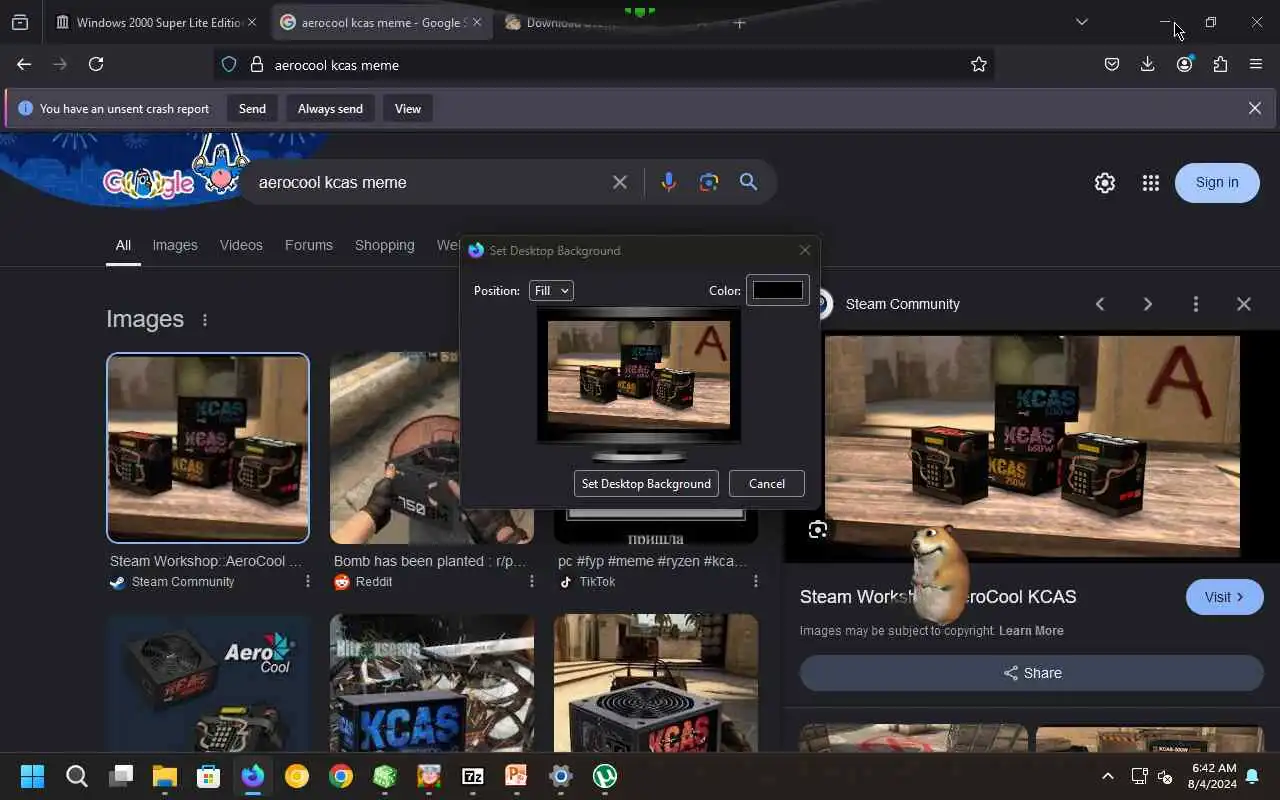The image size is (1280, 800).
Task: Switch to Forums search tab
Action: point(308,245)
